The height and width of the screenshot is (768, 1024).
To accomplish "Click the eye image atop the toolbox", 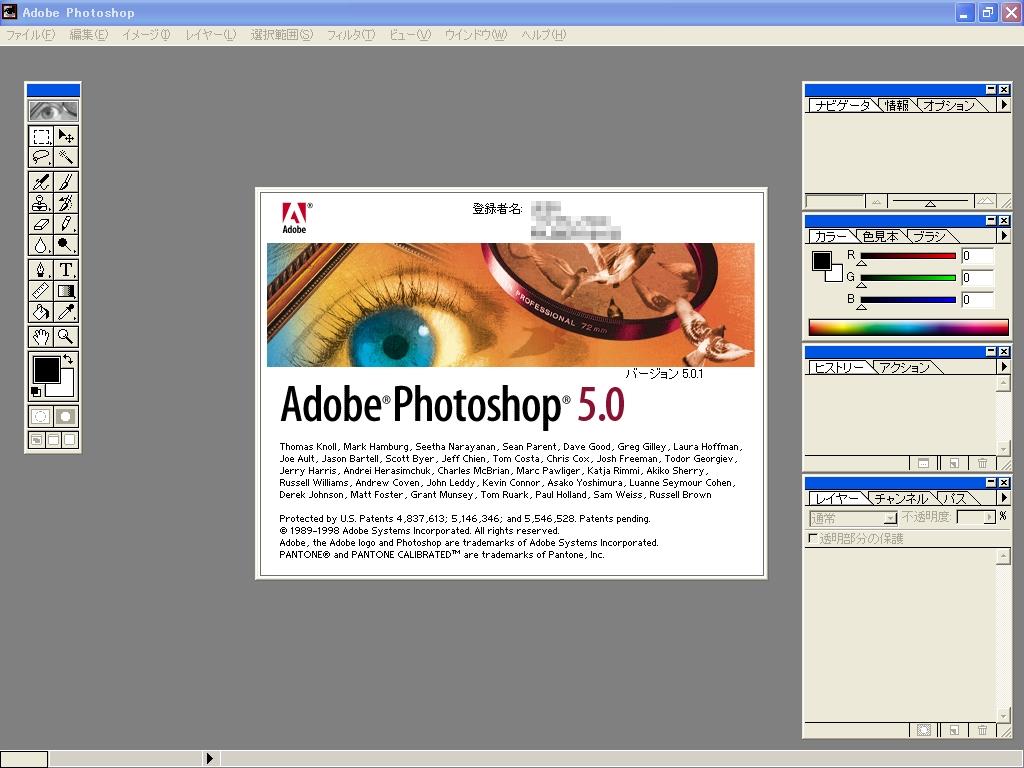I will click(x=53, y=110).
